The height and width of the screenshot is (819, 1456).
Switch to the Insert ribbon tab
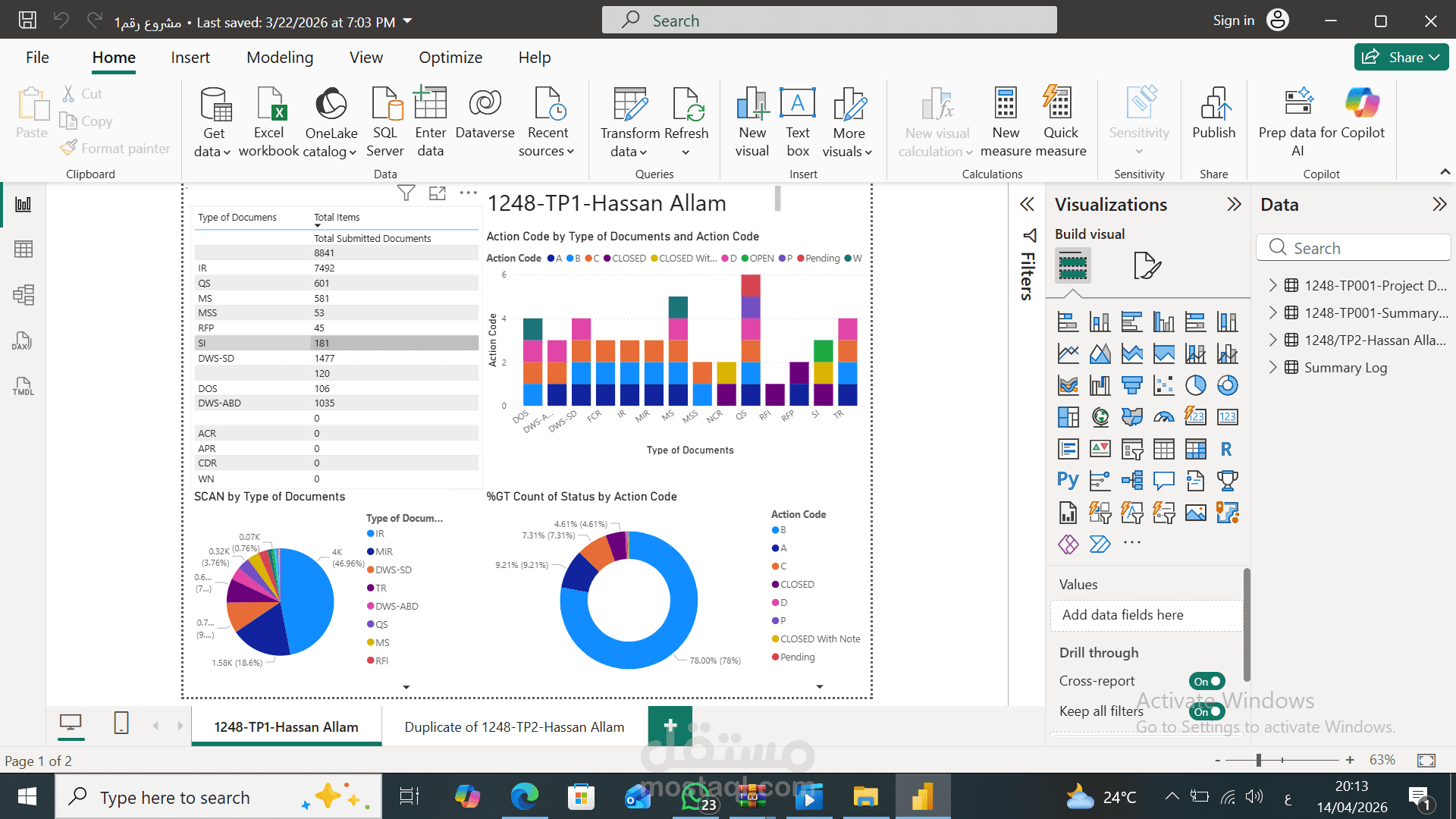click(x=190, y=58)
